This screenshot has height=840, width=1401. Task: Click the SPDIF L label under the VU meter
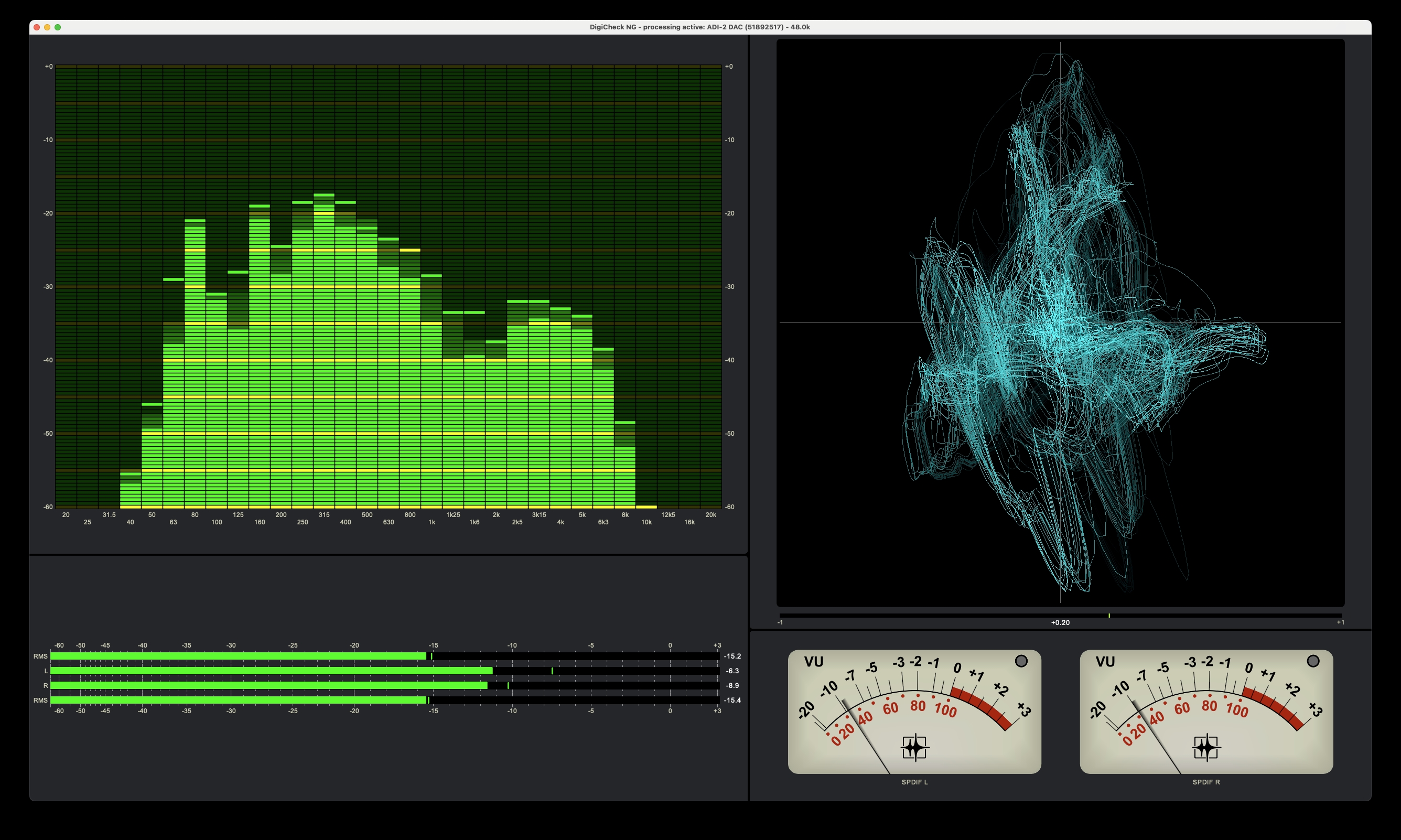coord(915,782)
